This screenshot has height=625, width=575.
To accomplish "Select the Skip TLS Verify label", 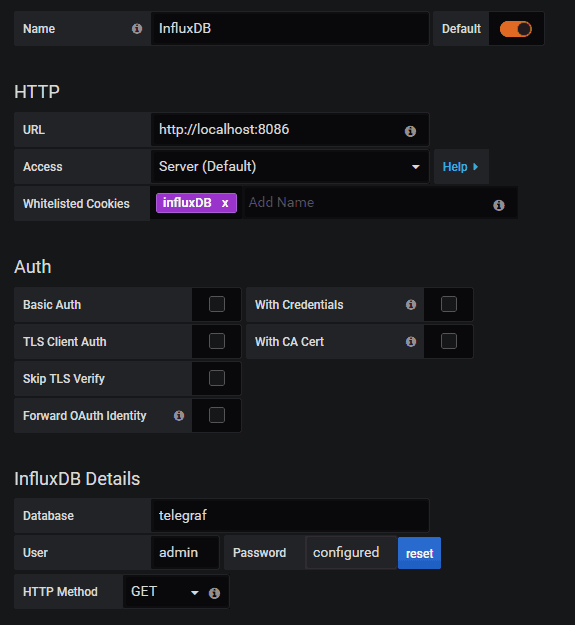I will point(64,379).
